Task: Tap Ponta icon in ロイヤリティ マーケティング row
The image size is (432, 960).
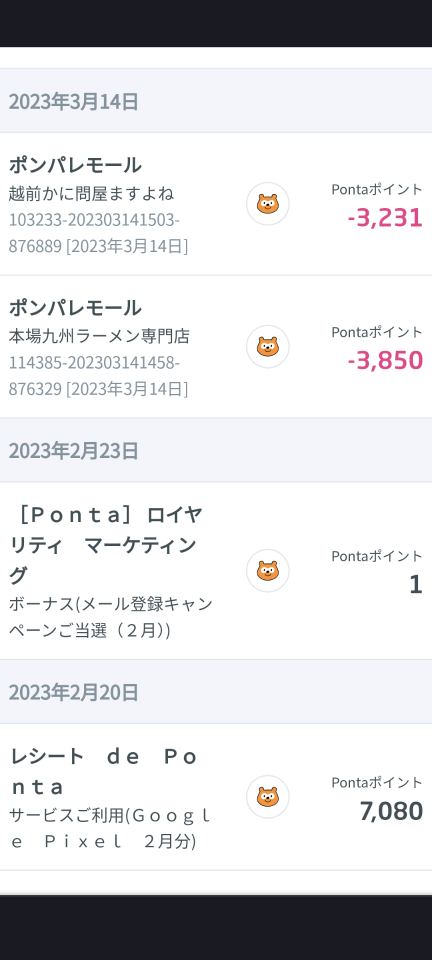Action: [267, 571]
